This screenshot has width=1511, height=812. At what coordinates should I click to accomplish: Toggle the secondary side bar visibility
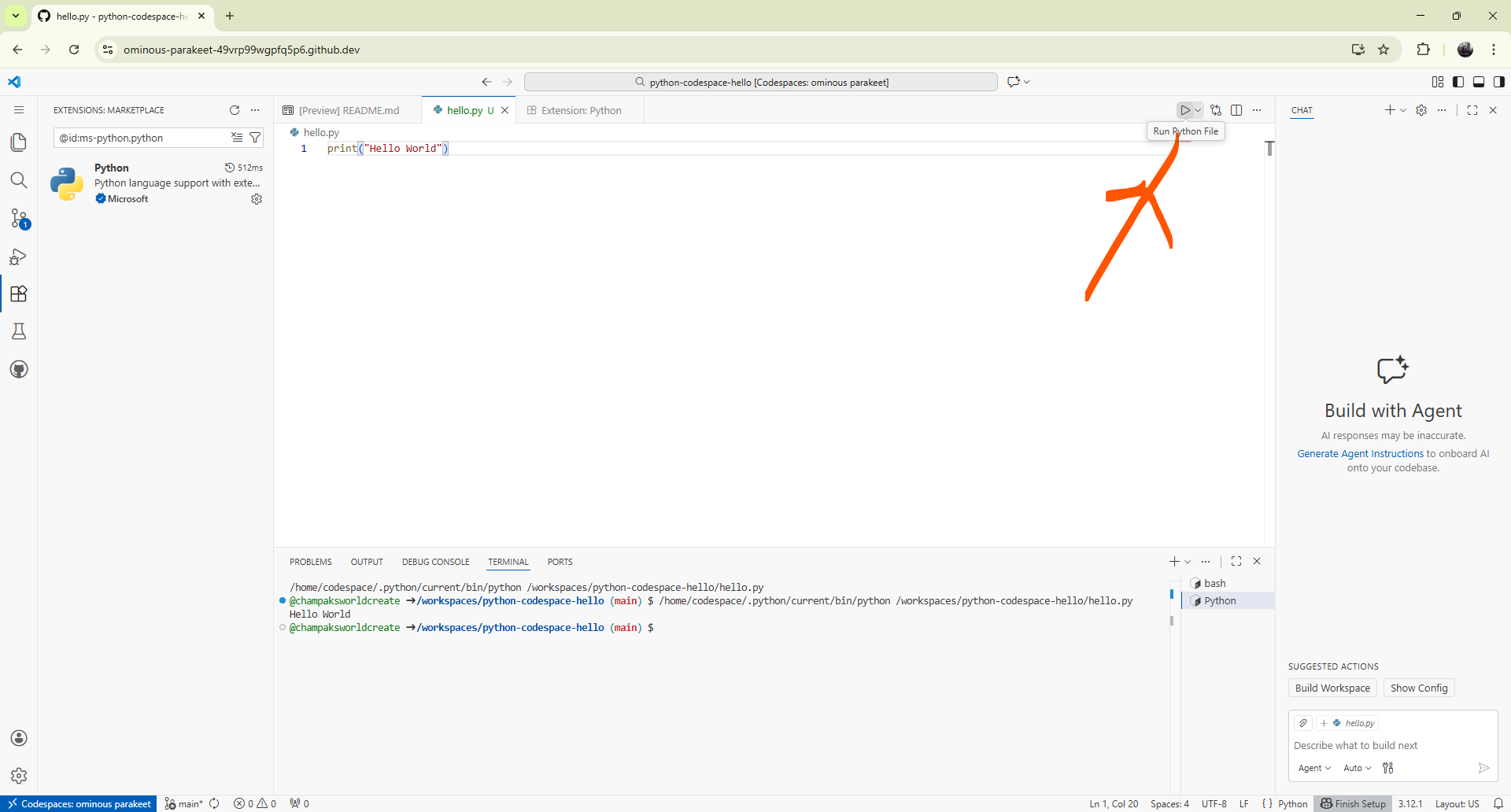coord(1499,82)
